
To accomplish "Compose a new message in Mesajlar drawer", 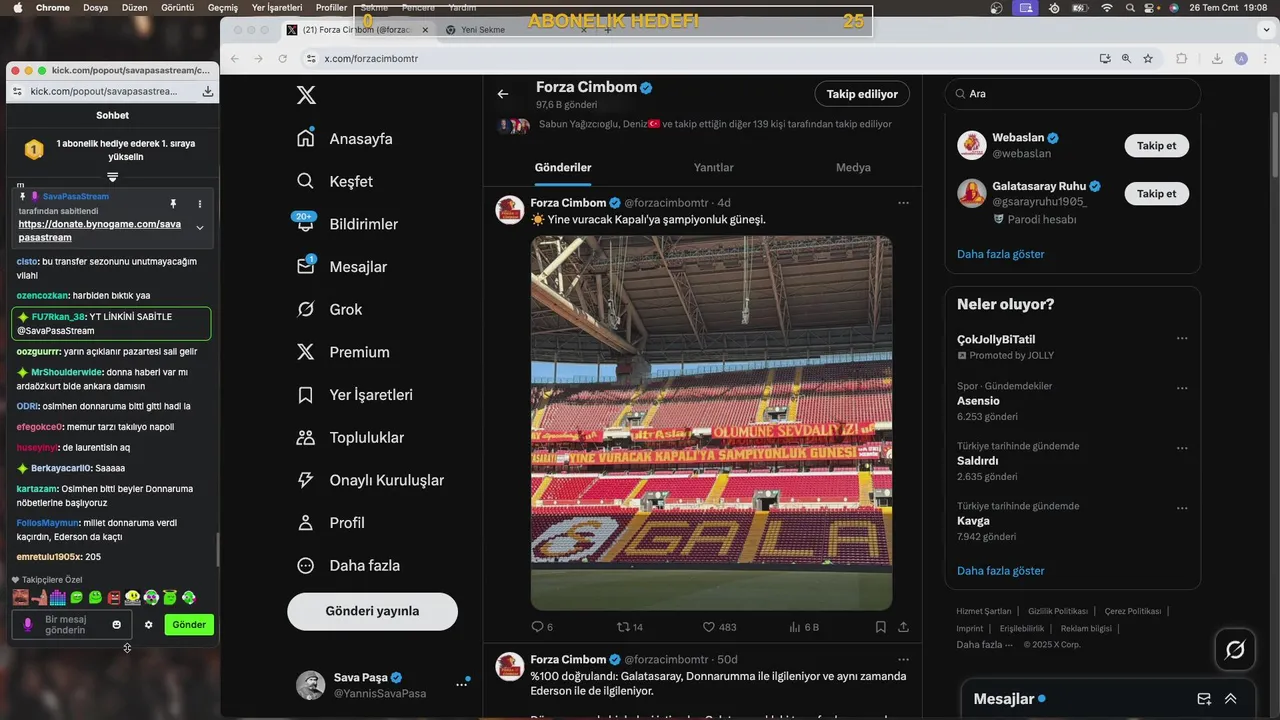I will coord(1204,699).
